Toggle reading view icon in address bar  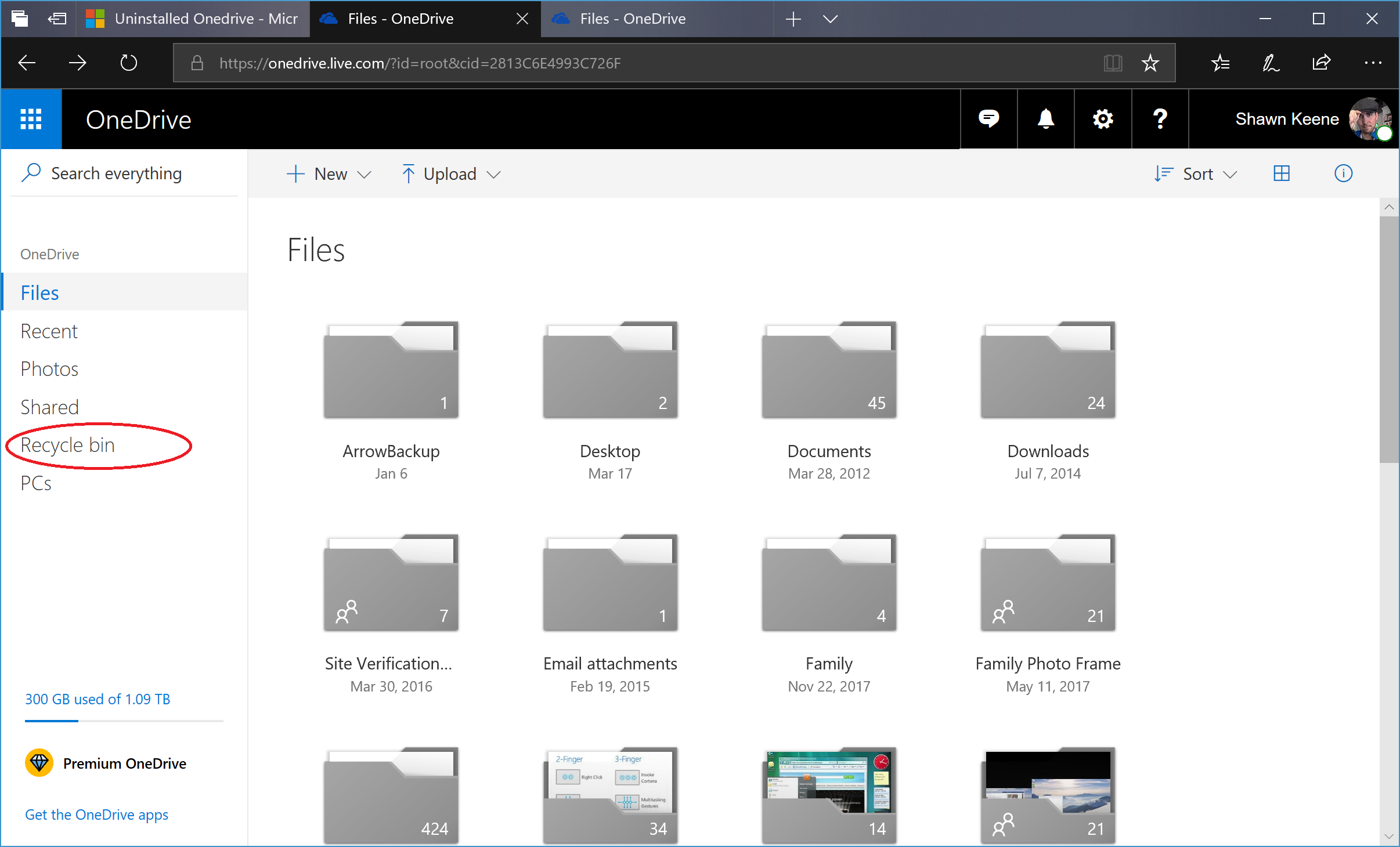coord(1113,63)
